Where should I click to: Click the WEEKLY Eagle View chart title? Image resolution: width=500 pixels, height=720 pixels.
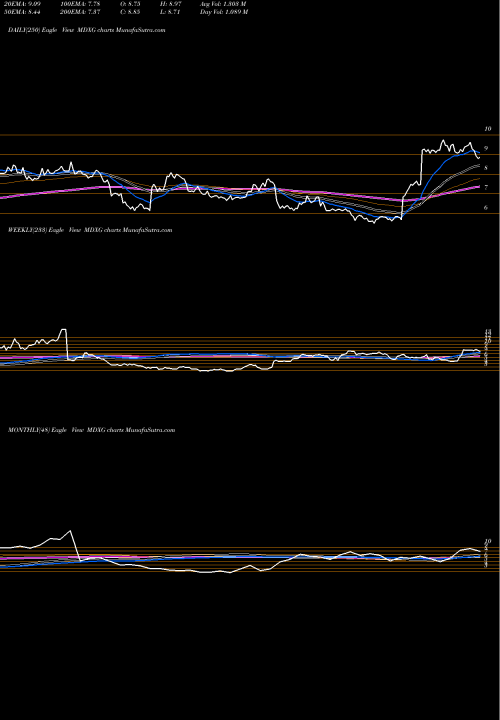[x=90, y=230]
